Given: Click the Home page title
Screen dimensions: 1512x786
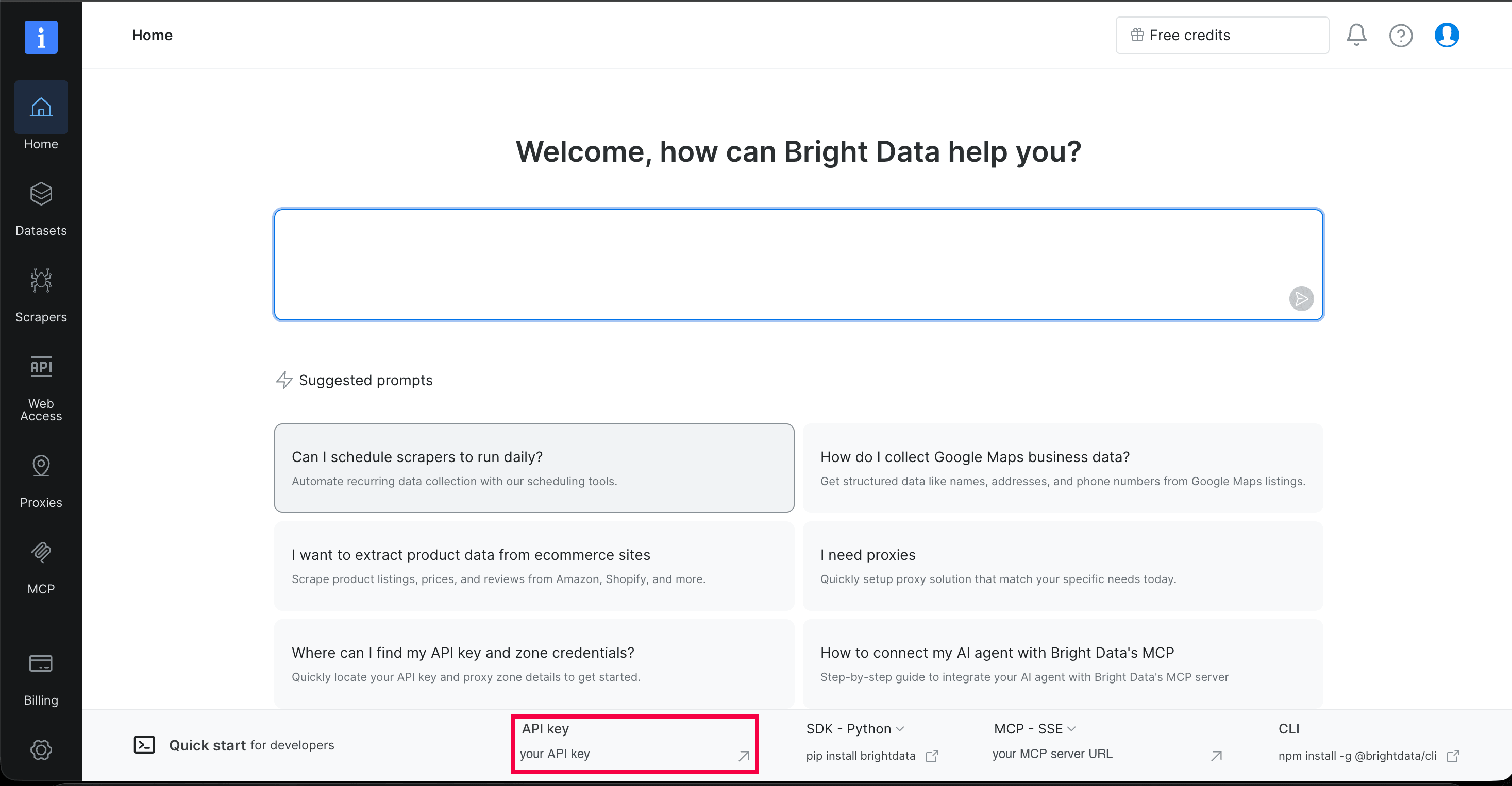Looking at the screenshot, I should 152,35.
